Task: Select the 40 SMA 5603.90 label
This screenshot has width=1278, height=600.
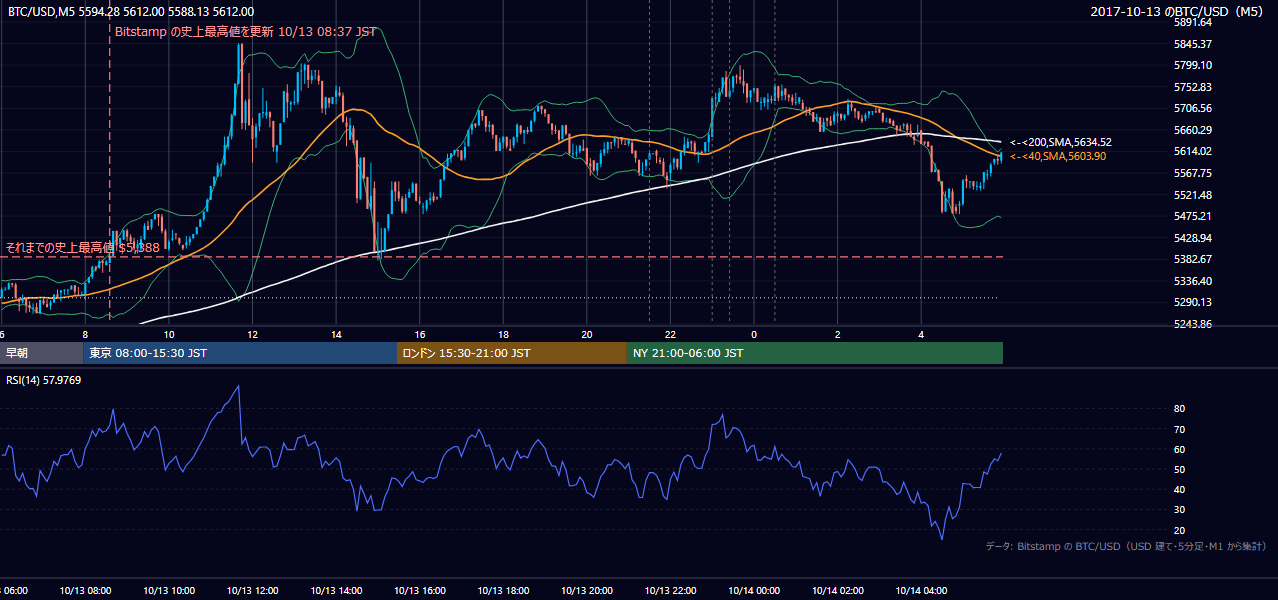Action: [x=1058, y=156]
